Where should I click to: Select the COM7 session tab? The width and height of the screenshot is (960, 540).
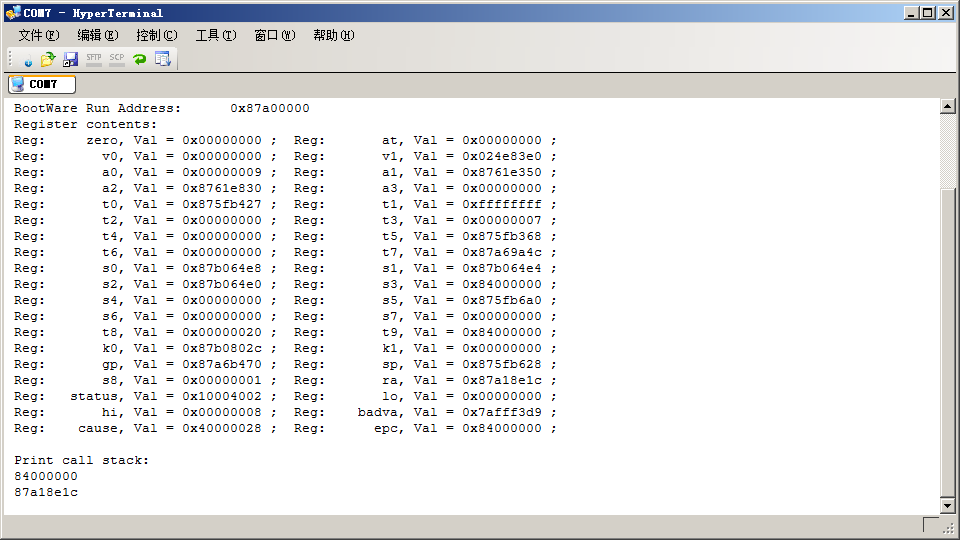pos(42,84)
